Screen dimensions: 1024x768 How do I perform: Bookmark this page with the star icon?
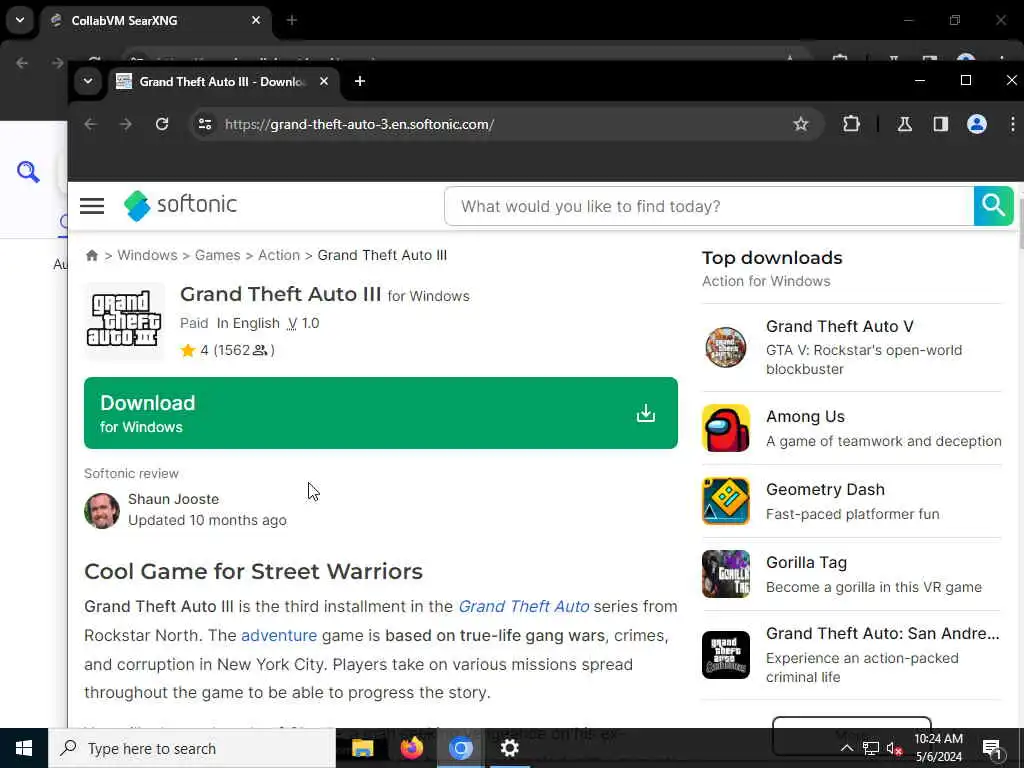click(x=801, y=124)
